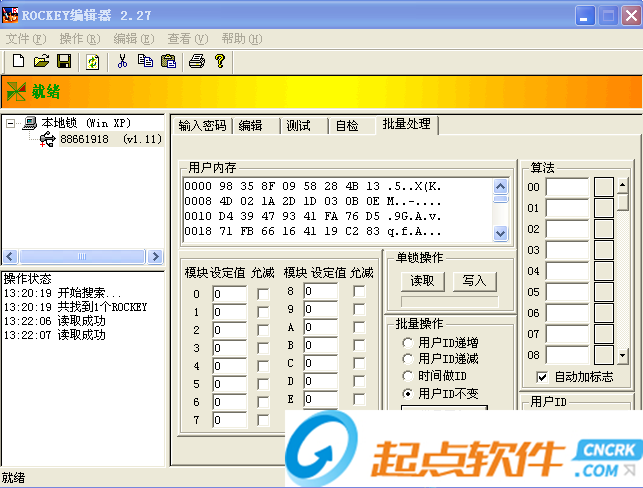This screenshot has height=488, width=643.
Task: Click the algorithm 04 input field
Action: pyautogui.click(x=568, y=271)
